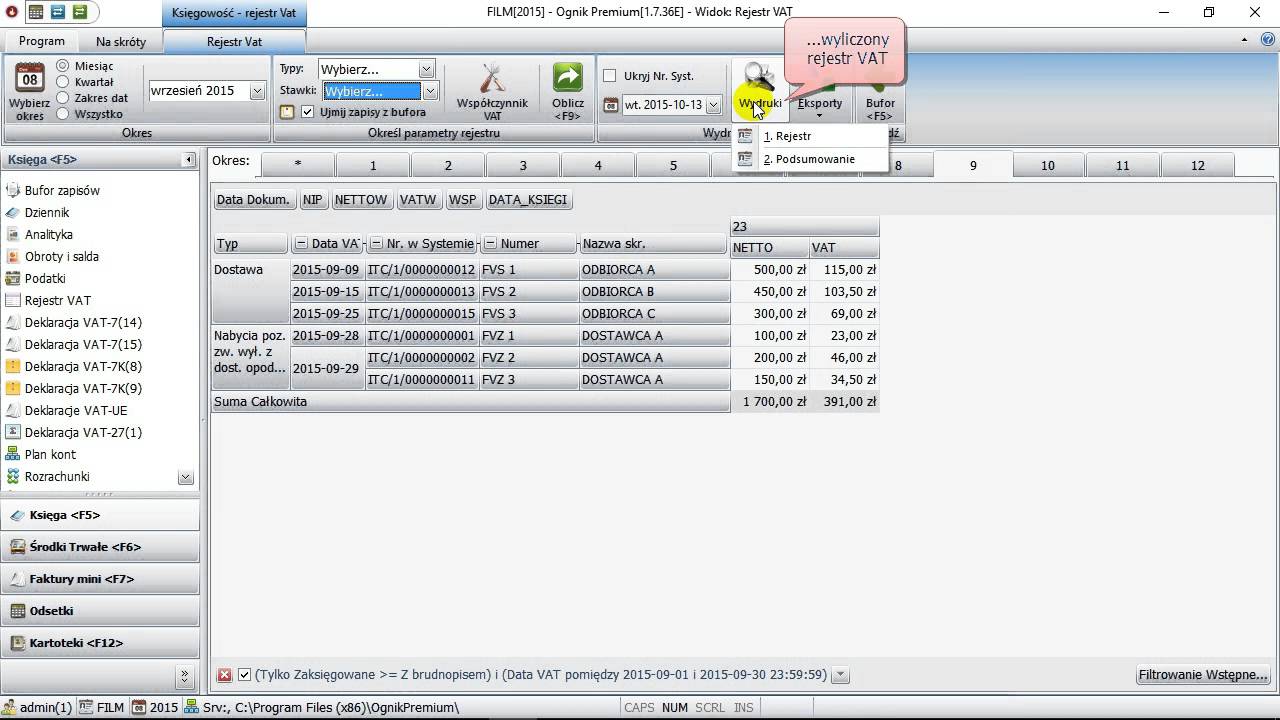This screenshot has height=720, width=1280.
Task: Click the buffer note icon beside checkbox
Action: (287, 112)
